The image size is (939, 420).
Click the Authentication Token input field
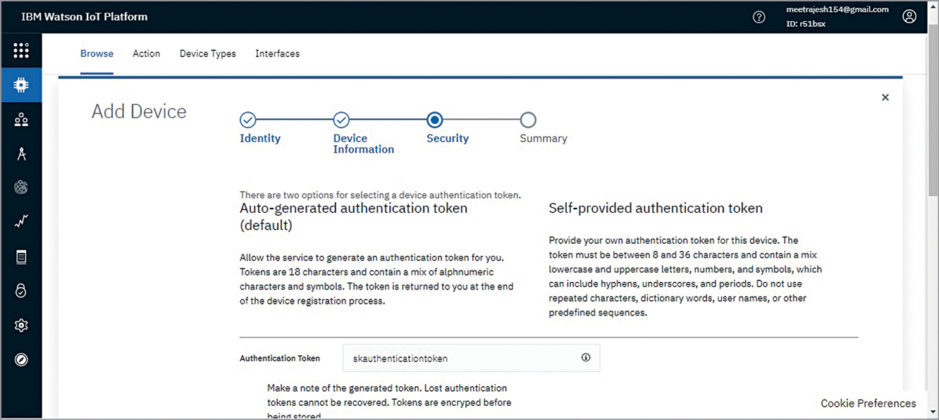pos(471,358)
